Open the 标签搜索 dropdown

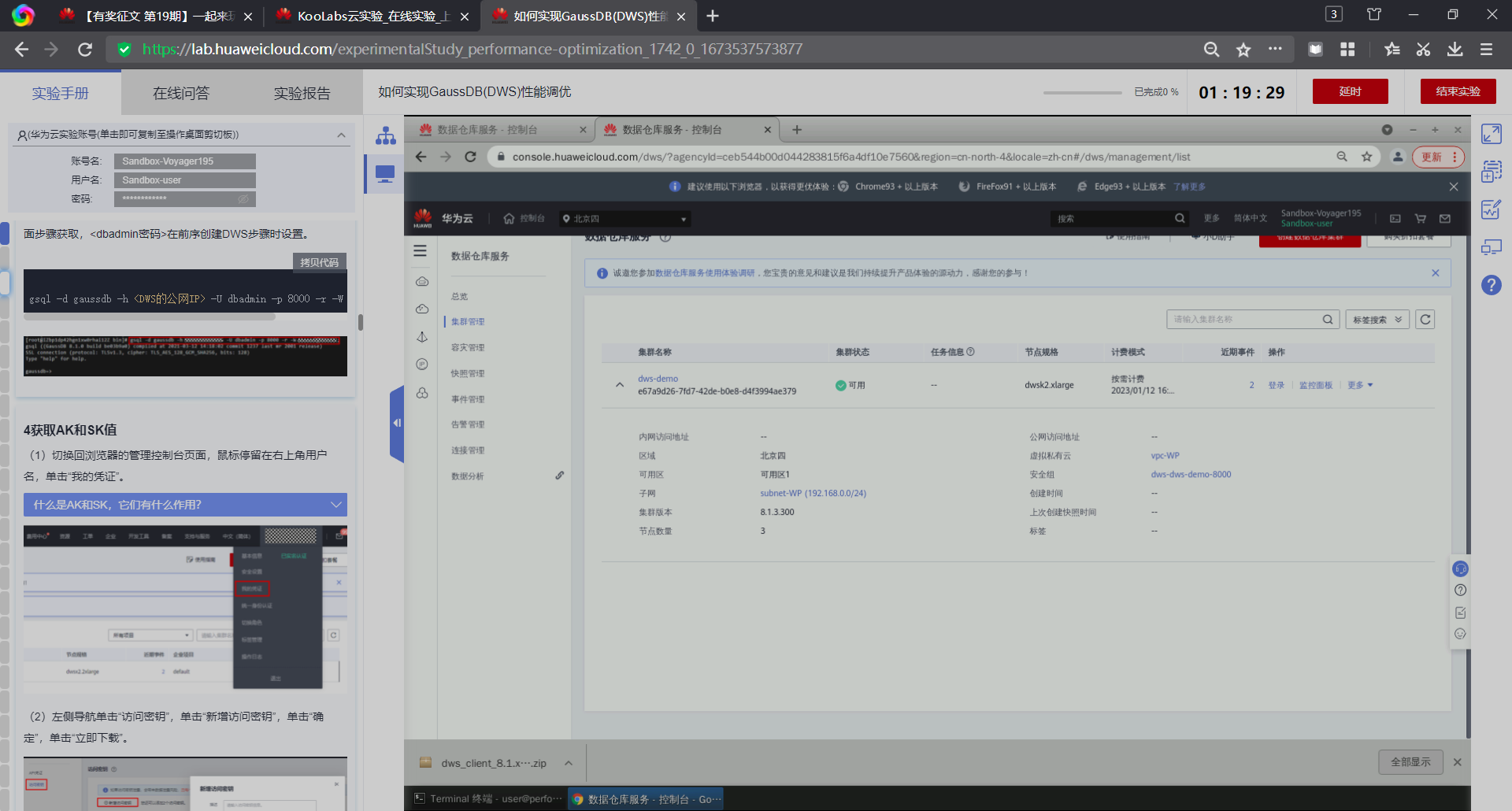(1377, 320)
